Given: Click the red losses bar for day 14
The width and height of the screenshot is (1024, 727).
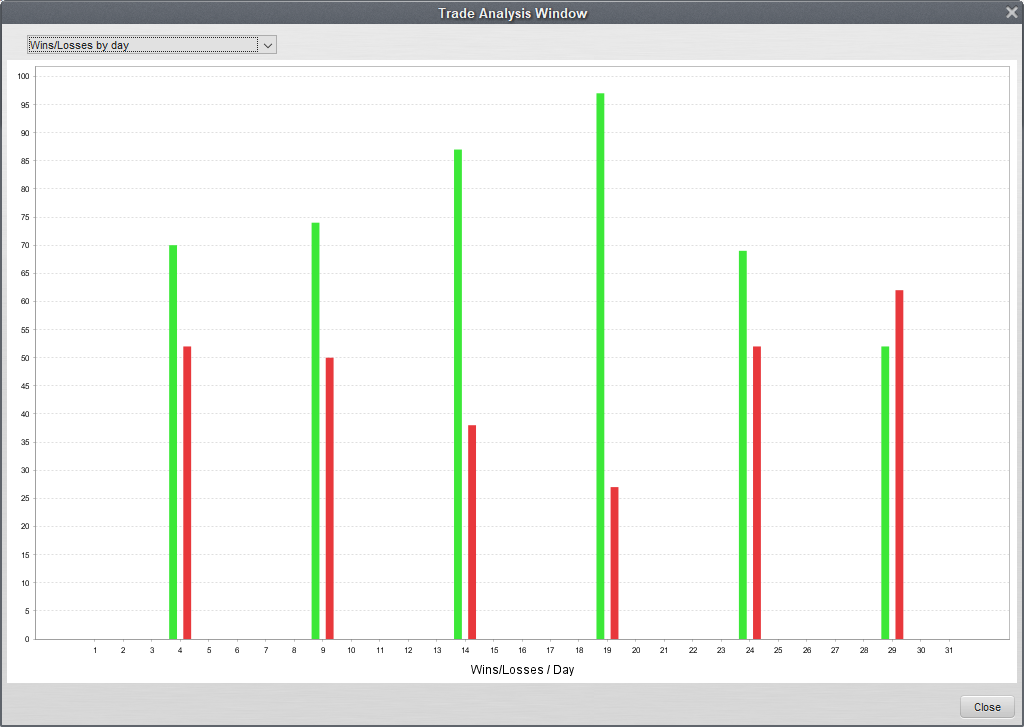Looking at the screenshot, I should pos(472,531).
